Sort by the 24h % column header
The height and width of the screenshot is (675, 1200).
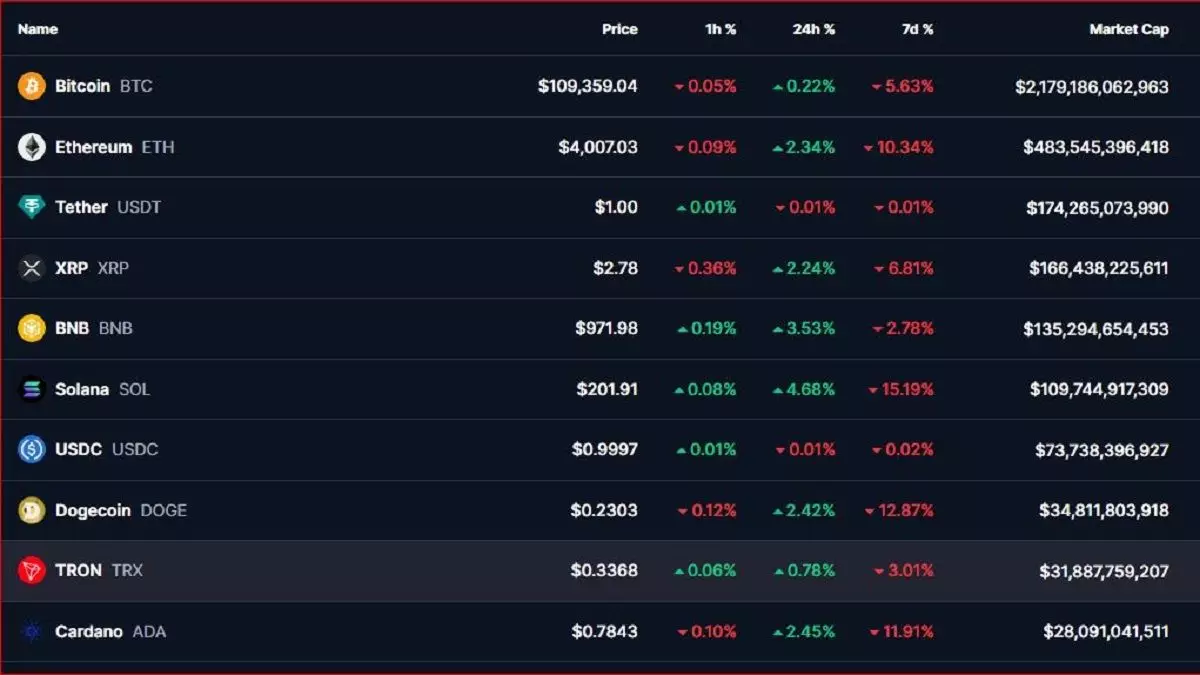[813, 29]
